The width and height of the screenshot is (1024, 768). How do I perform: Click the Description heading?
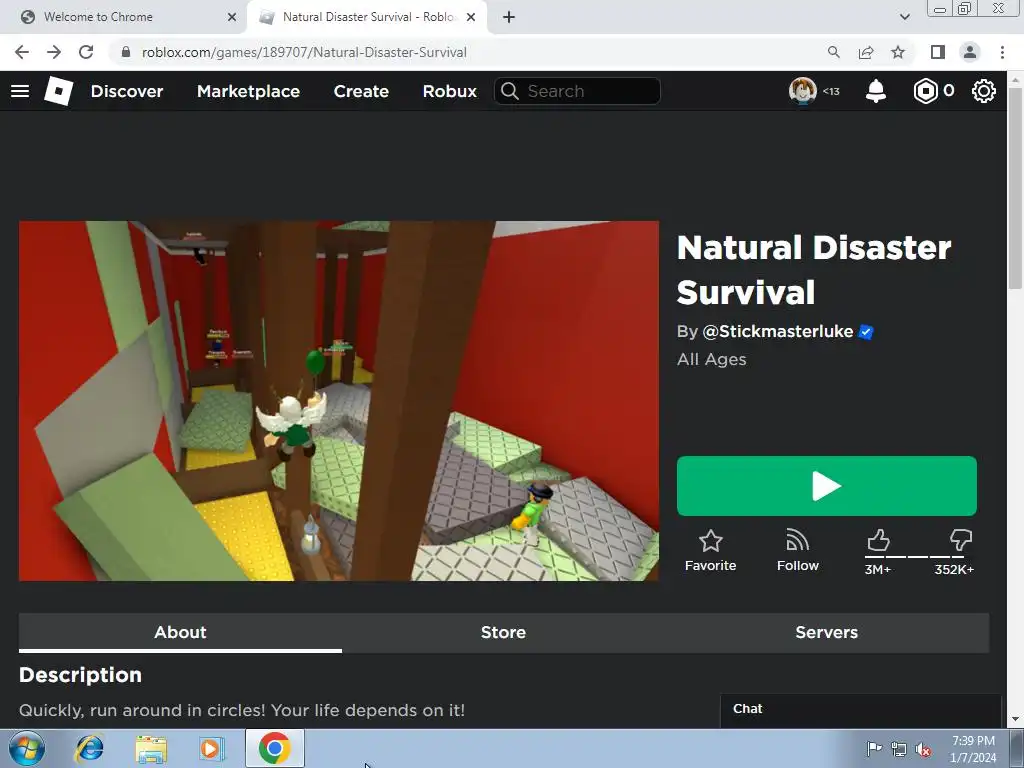[x=80, y=675]
